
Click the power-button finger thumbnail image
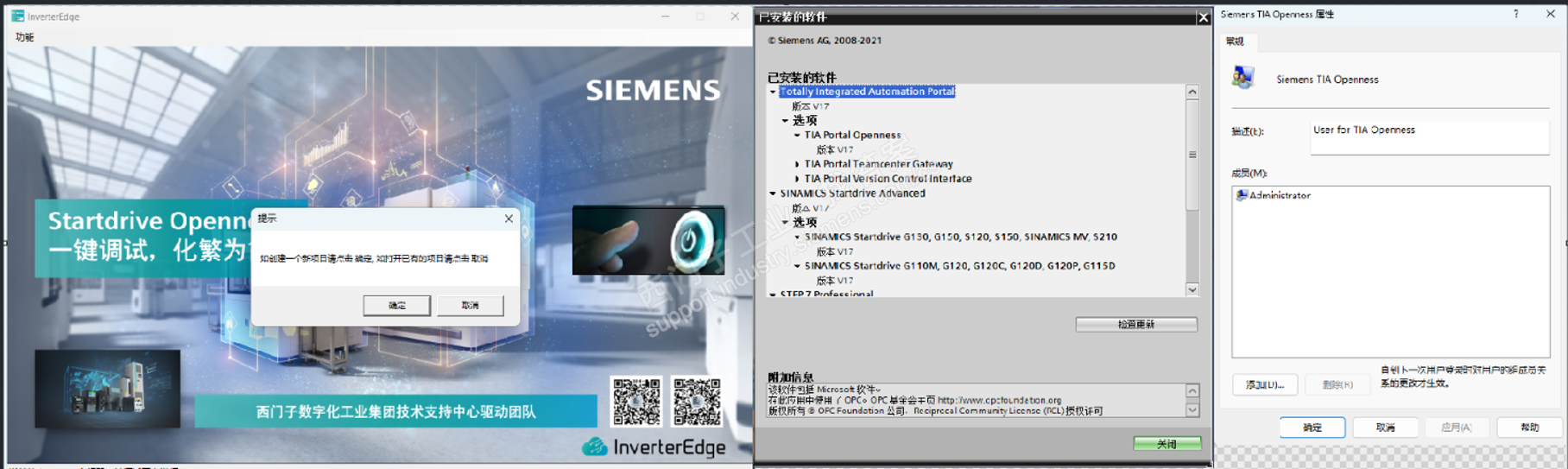[648, 240]
